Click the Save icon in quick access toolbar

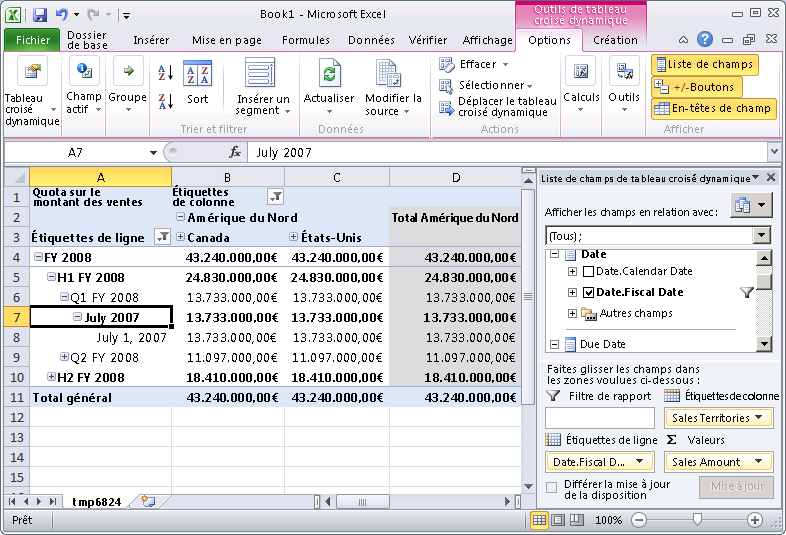[x=39, y=15]
